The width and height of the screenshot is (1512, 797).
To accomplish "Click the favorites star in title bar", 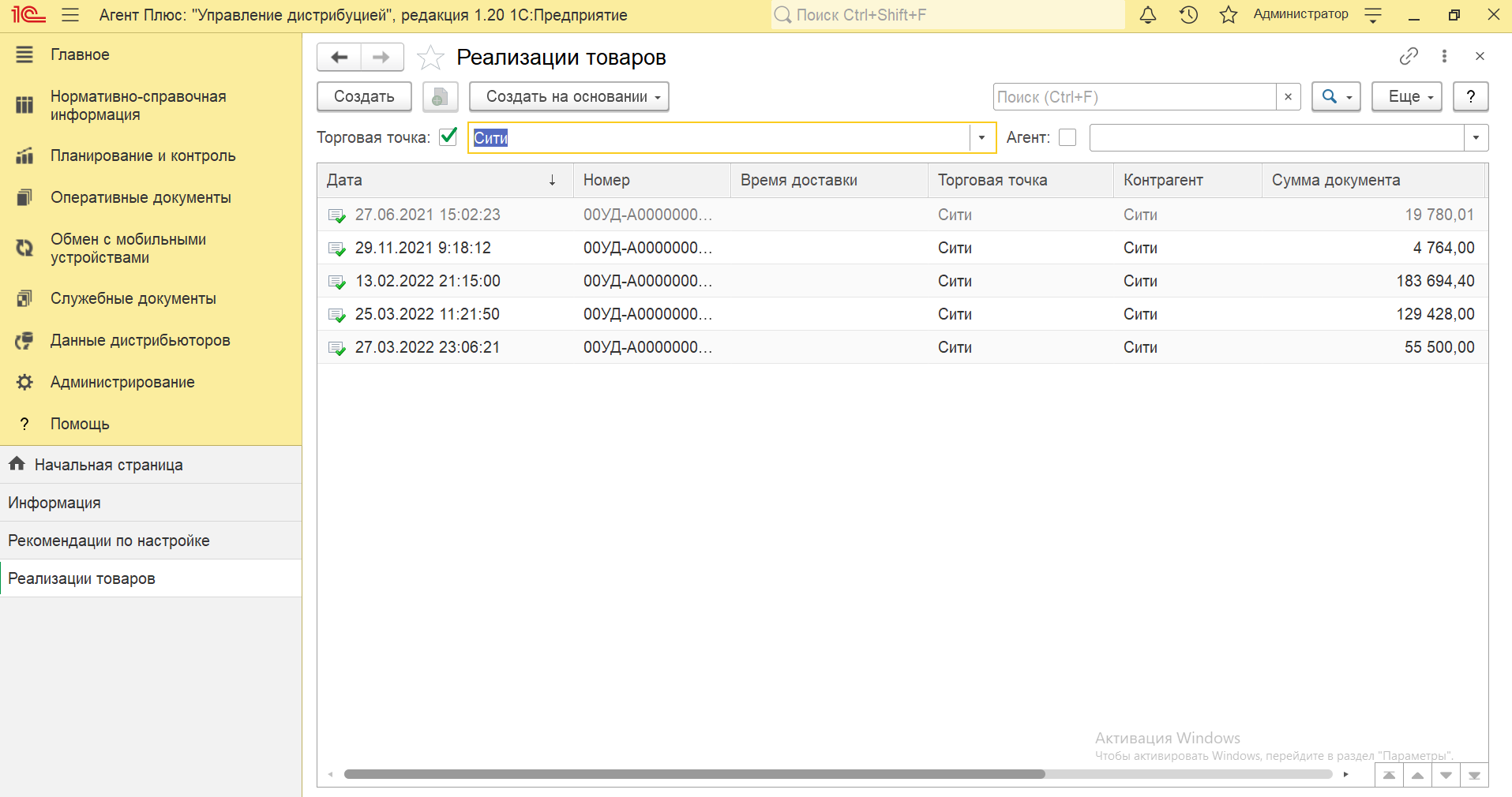I will (x=1228, y=15).
